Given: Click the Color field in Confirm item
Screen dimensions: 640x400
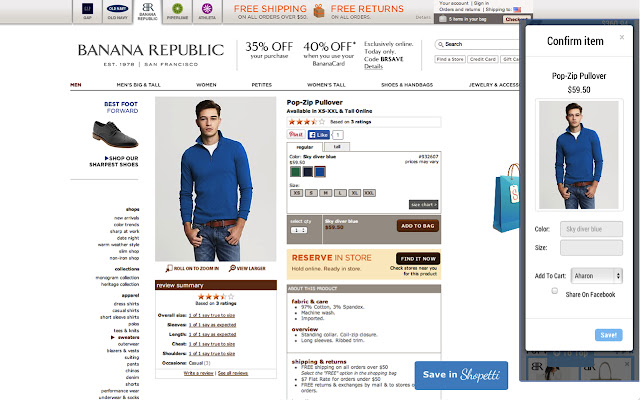Looking at the screenshot, I should tap(591, 229).
